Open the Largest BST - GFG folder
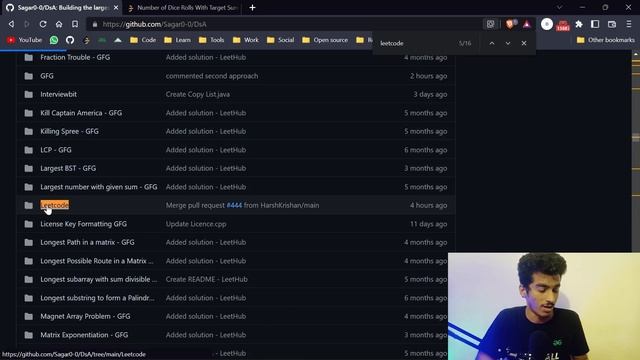 click(x=68, y=169)
